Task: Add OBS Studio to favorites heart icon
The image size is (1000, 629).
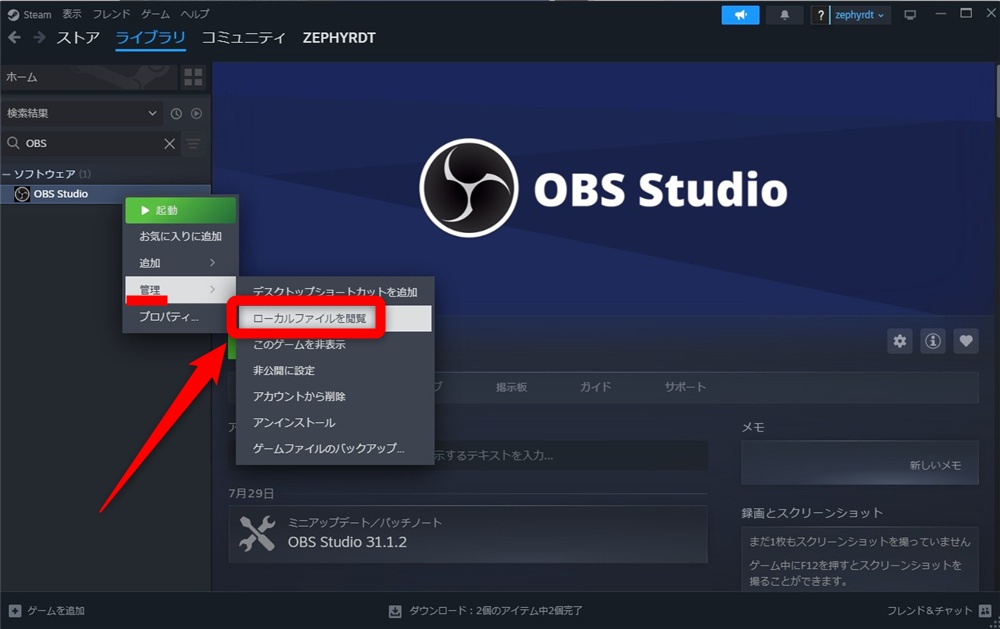Action: 966,341
